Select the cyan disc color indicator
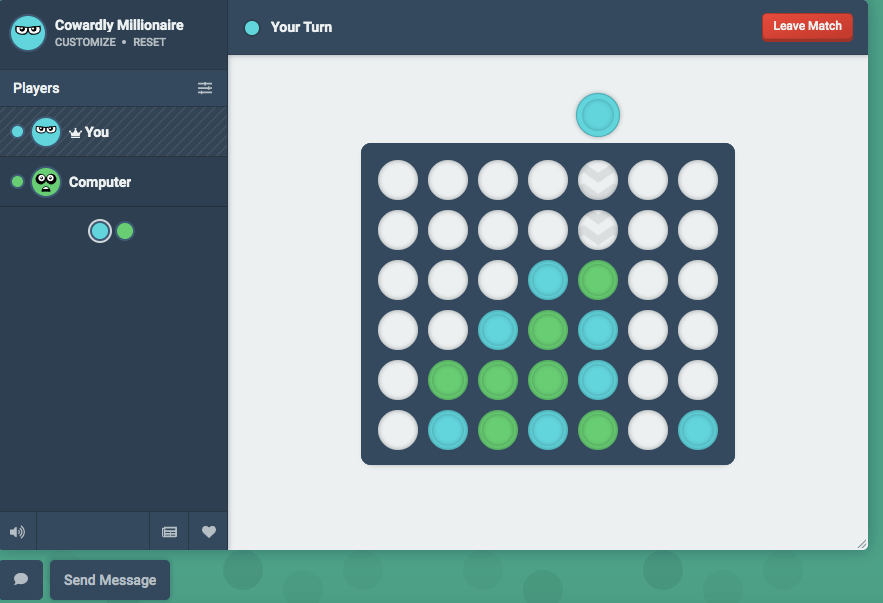883x603 pixels. point(99,231)
